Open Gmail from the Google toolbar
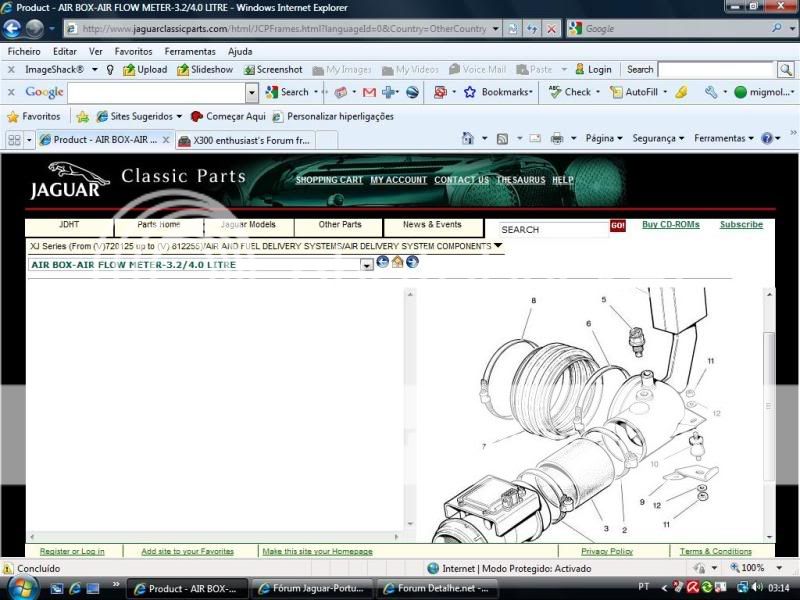The height and width of the screenshot is (600, 800). point(369,92)
